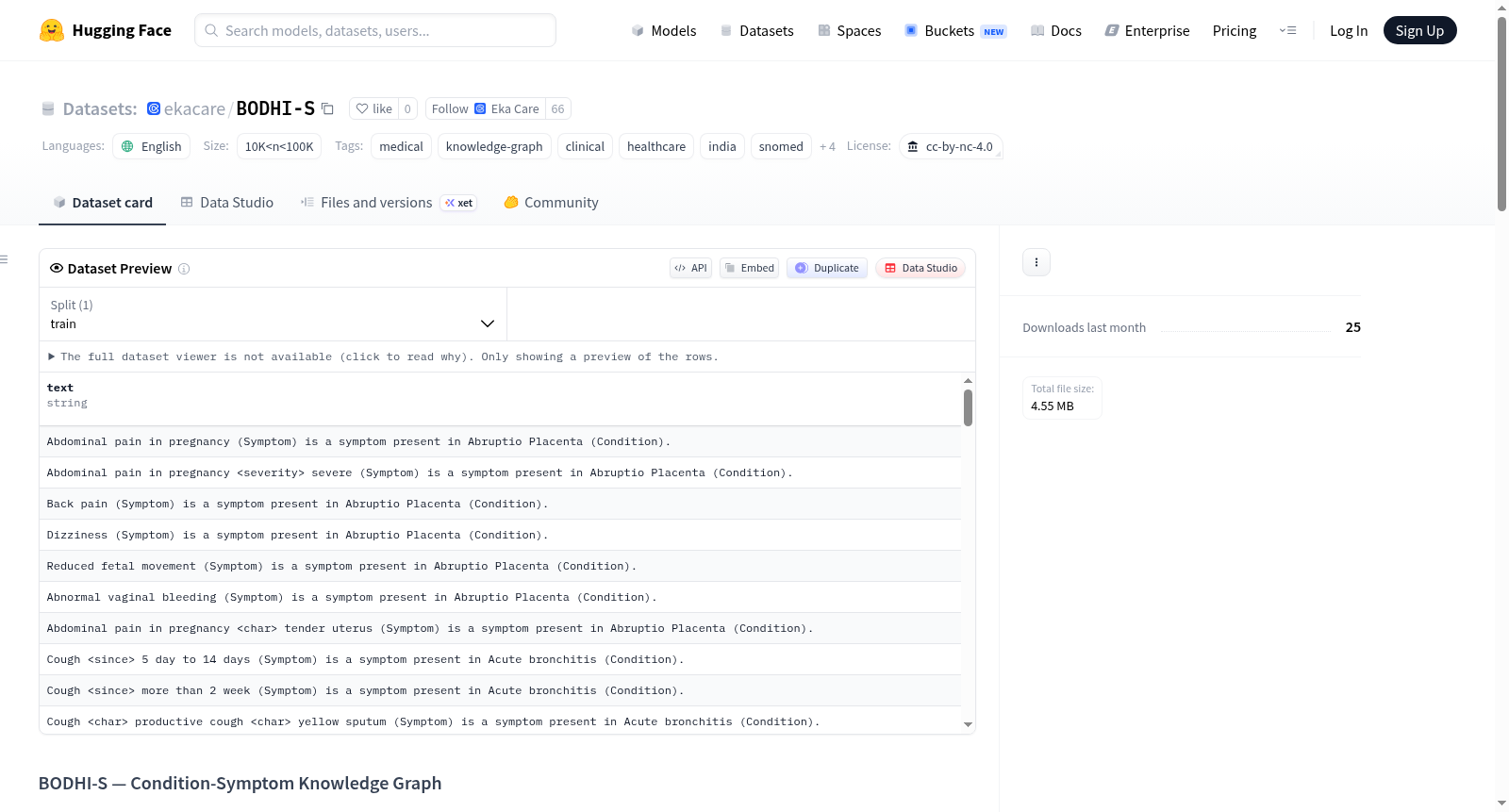Click the Eka Care organization avatar icon
1509x812 pixels.
pyautogui.click(x=154, y=108)
